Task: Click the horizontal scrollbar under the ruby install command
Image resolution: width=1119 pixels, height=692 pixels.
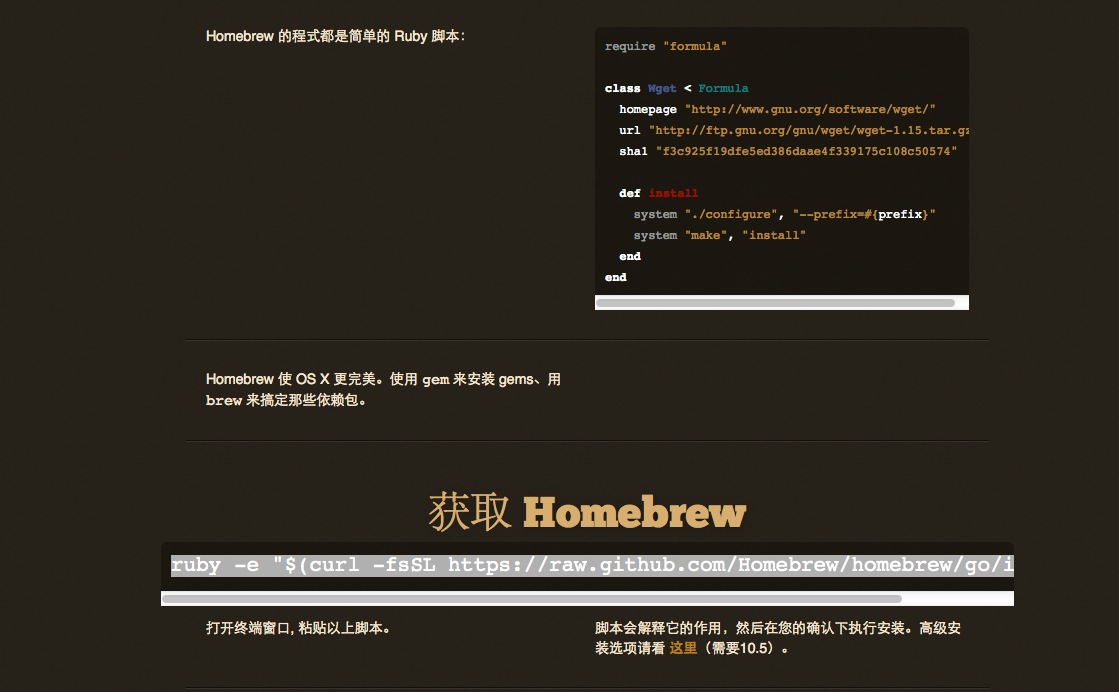Action: (532, 599)
